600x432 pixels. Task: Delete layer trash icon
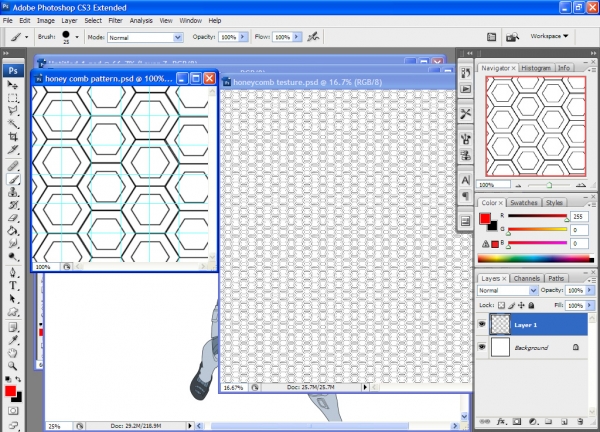pyautogui.click(x=580, y=422)
